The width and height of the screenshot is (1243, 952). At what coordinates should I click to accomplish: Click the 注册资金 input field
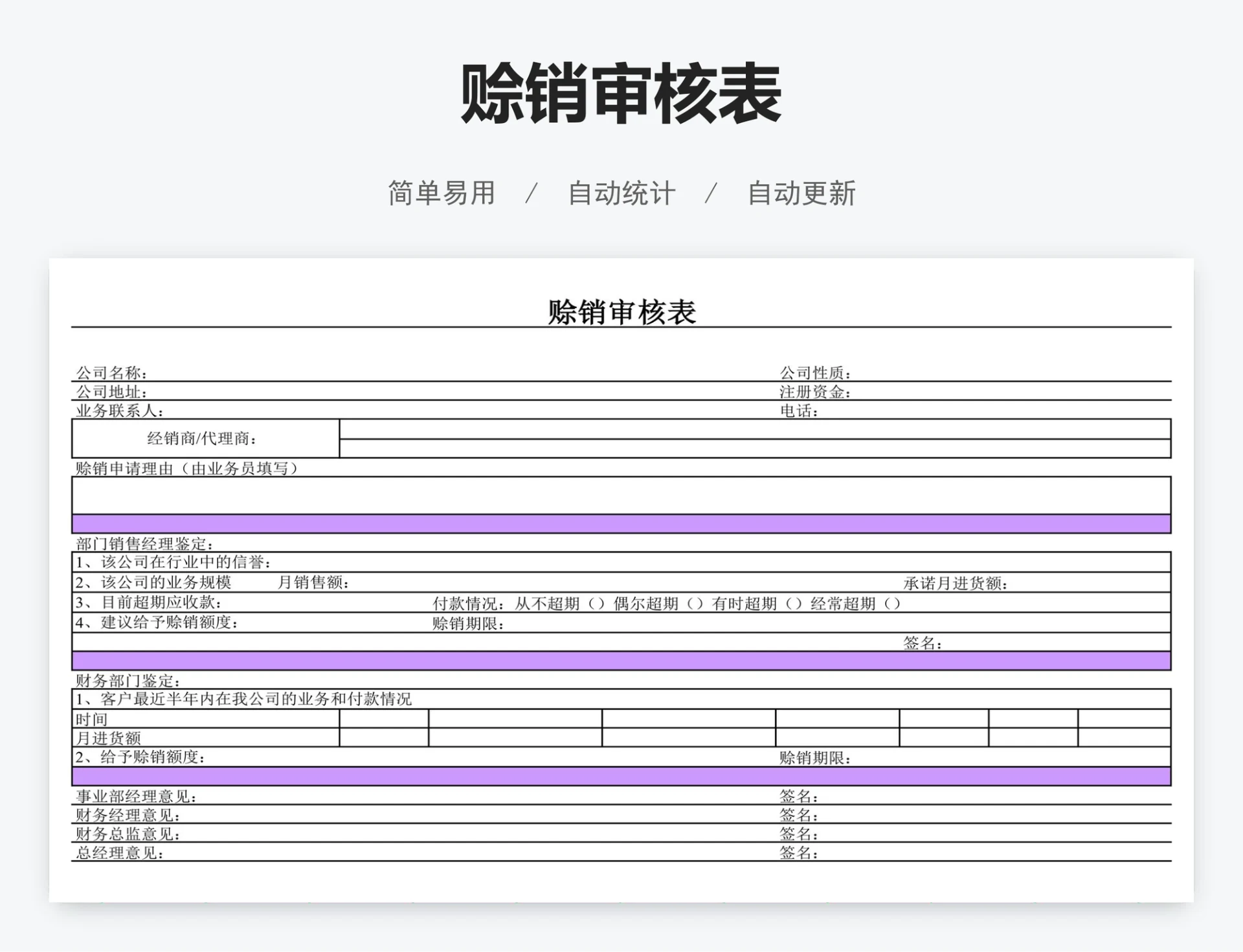click(1010, 393)
